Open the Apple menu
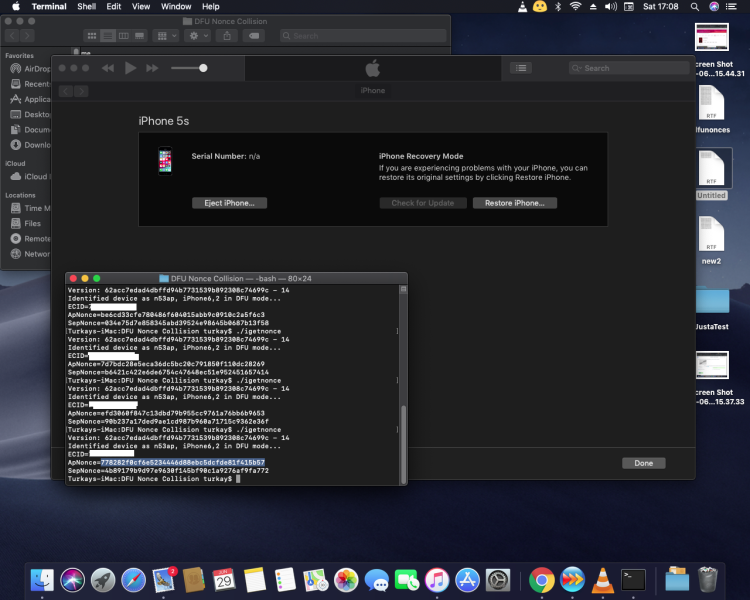The image size is (750, 600). [x=16, y=6]
